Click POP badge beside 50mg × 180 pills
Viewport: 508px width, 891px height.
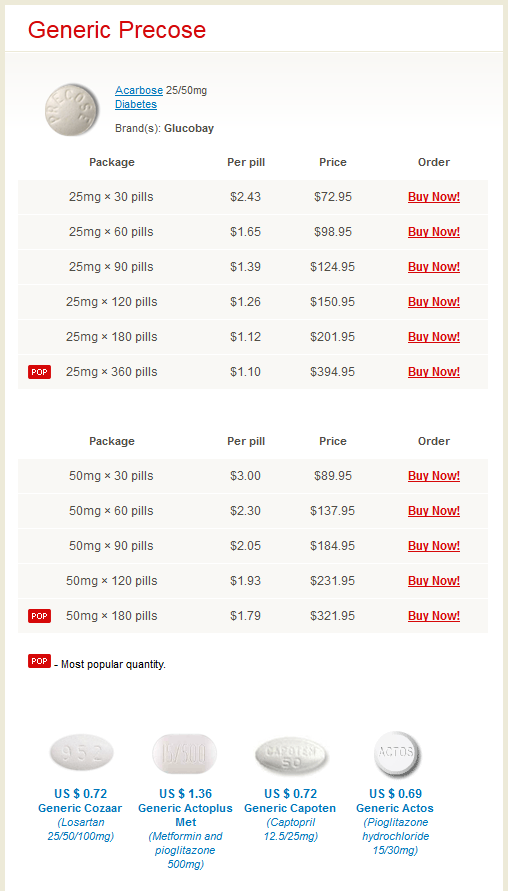(39, 616)
